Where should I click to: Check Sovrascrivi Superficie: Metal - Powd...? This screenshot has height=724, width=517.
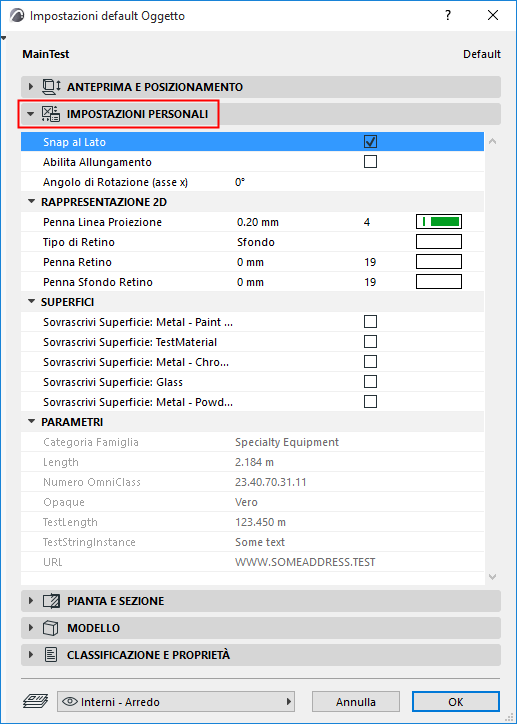click(x=370, y=402)
